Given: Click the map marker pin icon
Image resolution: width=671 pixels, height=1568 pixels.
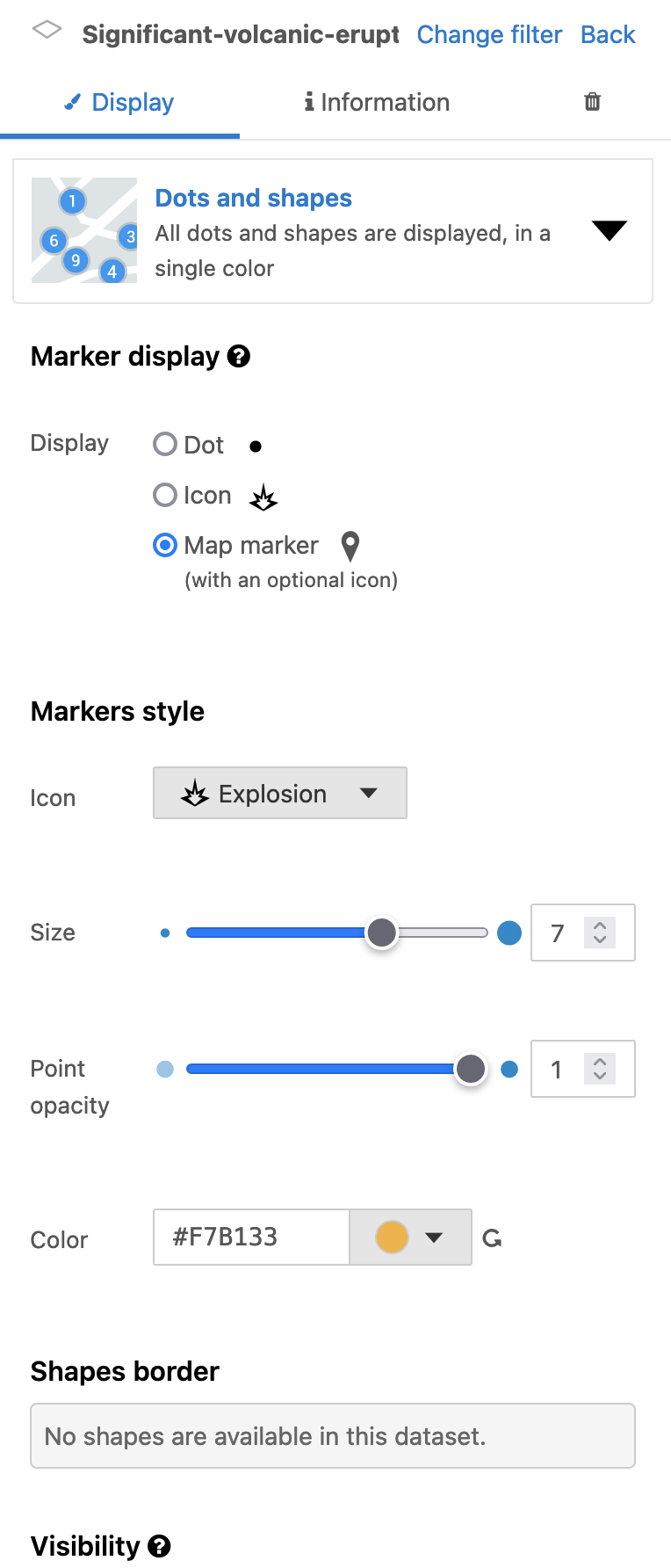Looking at the screenshot, I should (x=350, y=546).
